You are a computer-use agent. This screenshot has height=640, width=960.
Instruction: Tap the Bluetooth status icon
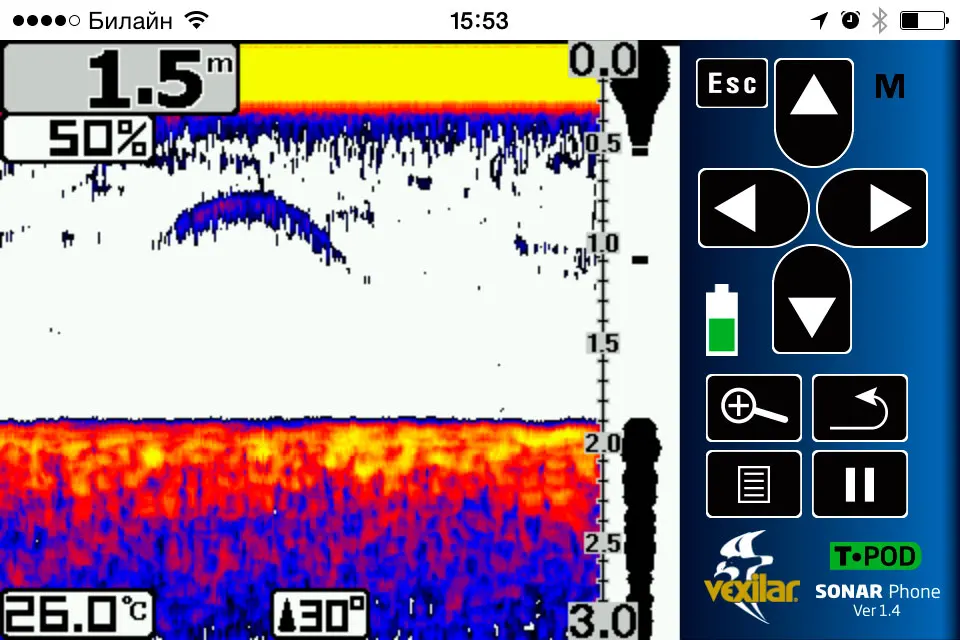coord(880,20)
